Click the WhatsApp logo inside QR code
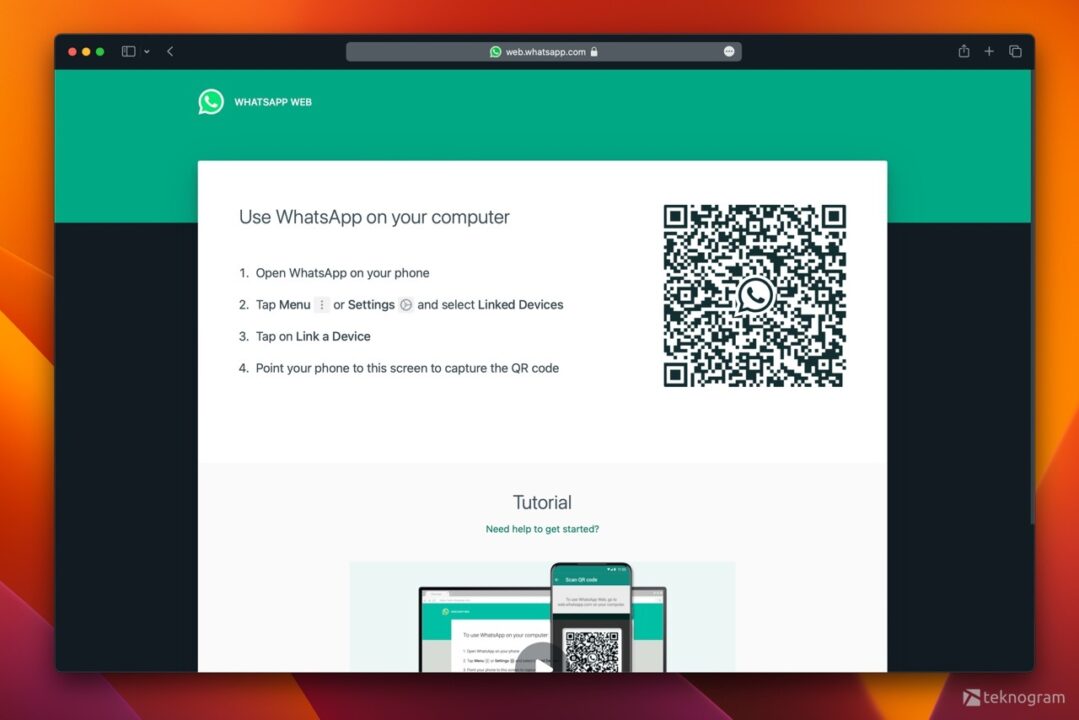The image size is (1079, 720). coord(754,295)
